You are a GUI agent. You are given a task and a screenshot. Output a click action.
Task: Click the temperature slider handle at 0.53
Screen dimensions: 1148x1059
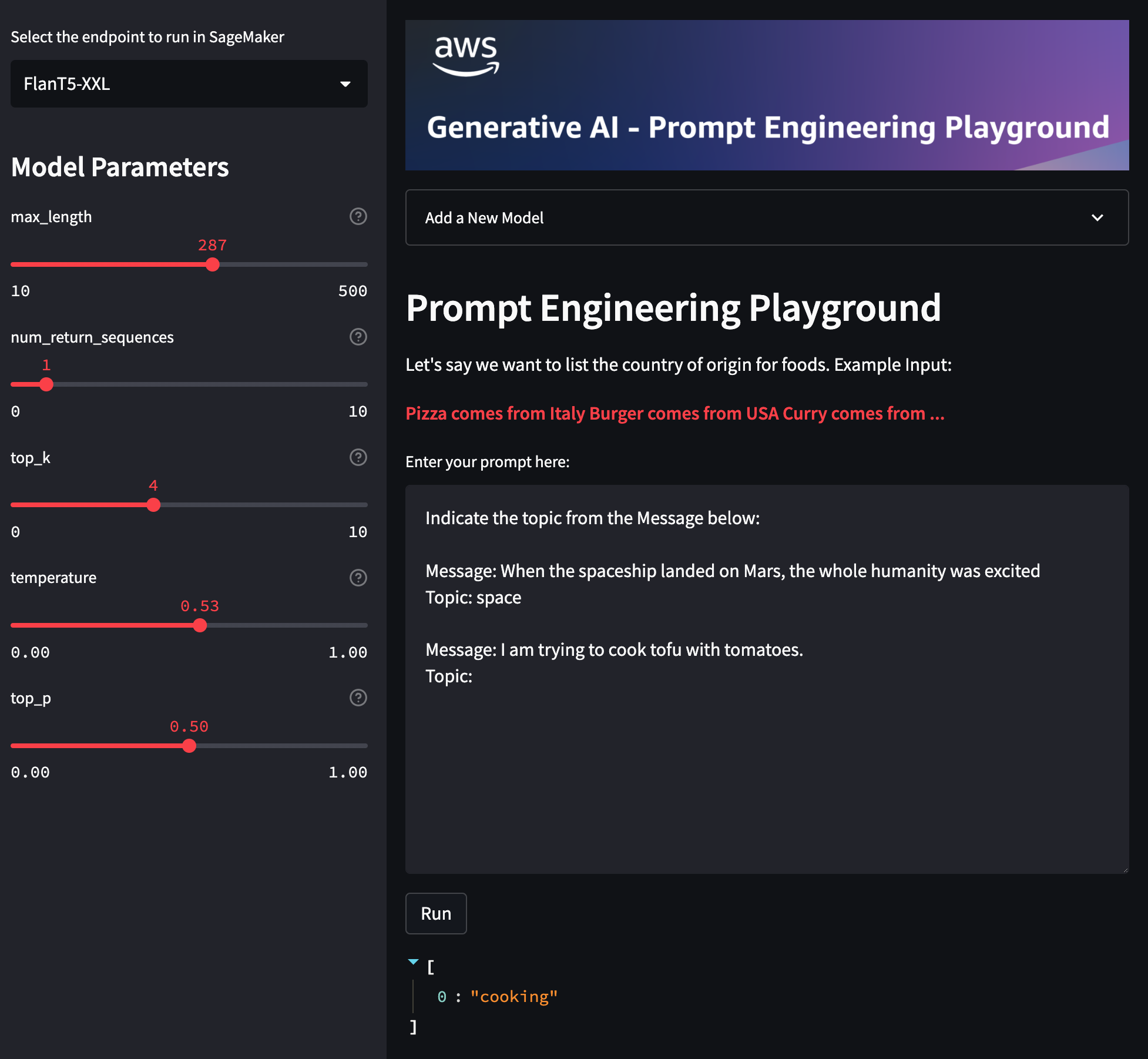coord(200,625)
